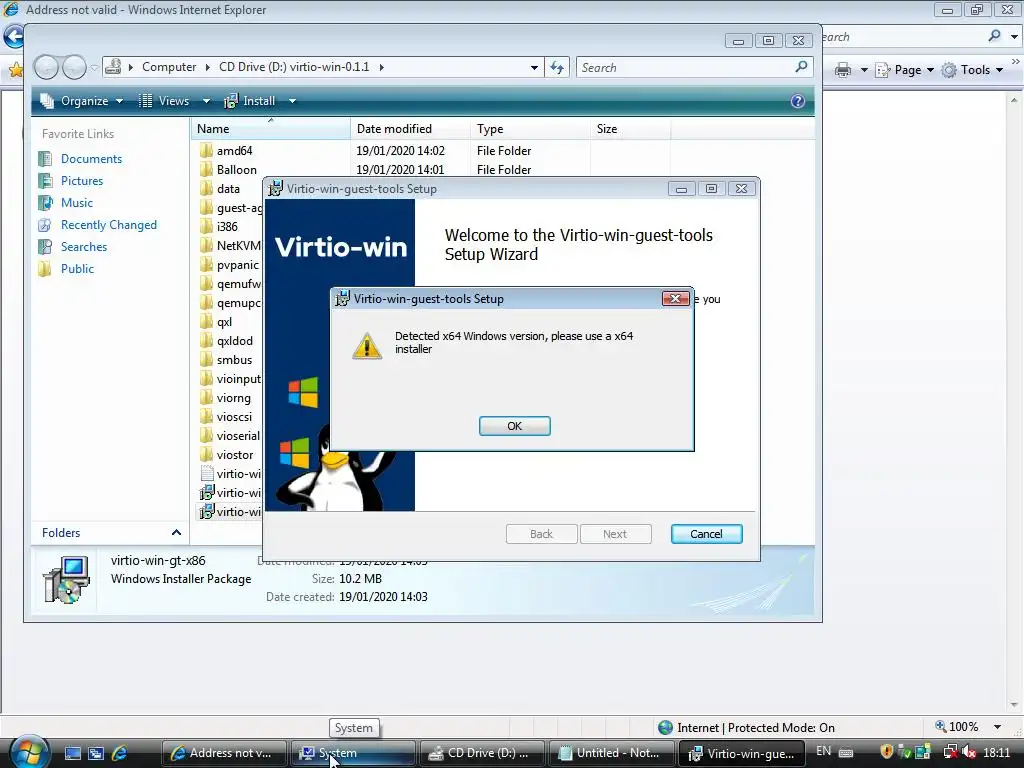Click the Install toolbar button
The width and height of the screenshot is (1024, 768).
click(250, 101)
